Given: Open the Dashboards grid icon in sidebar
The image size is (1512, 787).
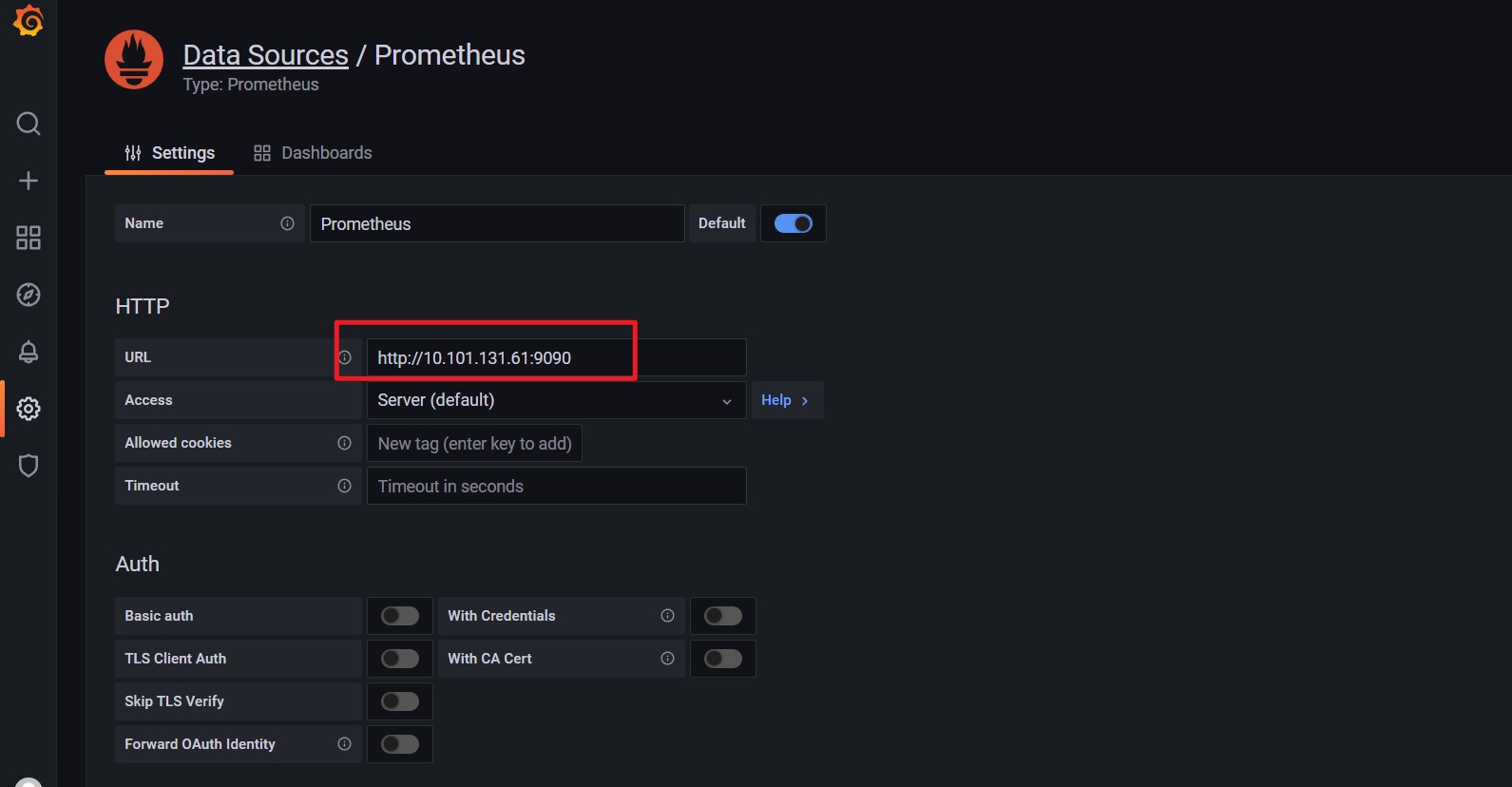Looking at the screenshot, I should (29, 238).
